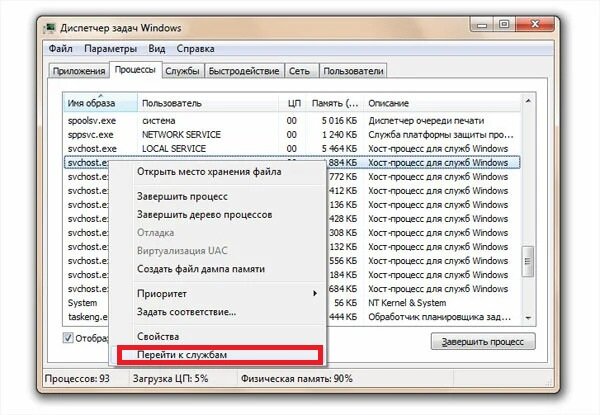Image resolution: width=600 pixels, height=415 pixels.
Task: Sort by Память column header
Action: [335, 103]
